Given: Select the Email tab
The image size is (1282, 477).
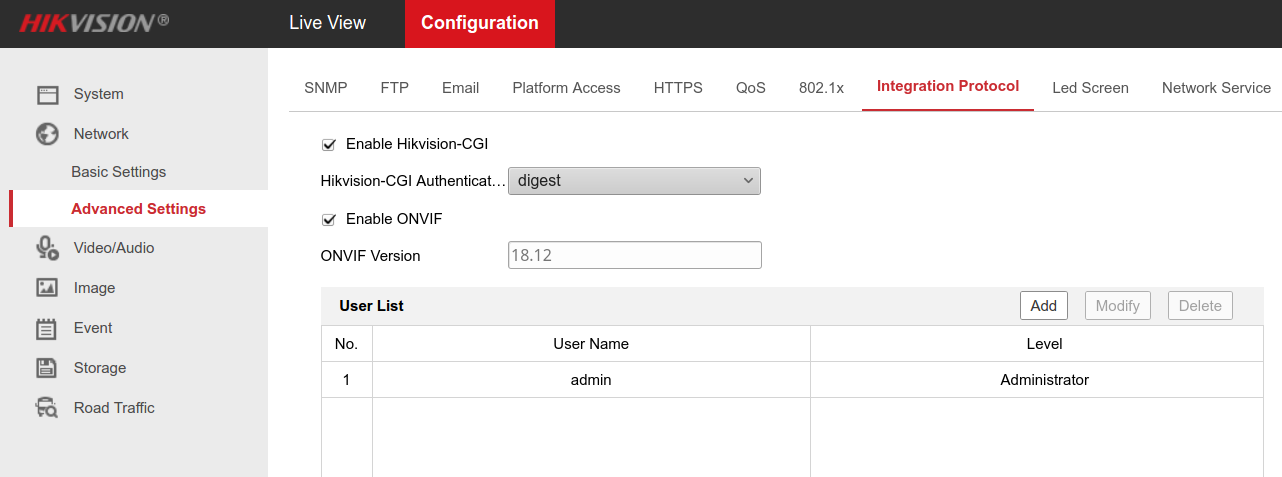Looking at the screenshot, I should pyautogui.click(x=461, y=88).
